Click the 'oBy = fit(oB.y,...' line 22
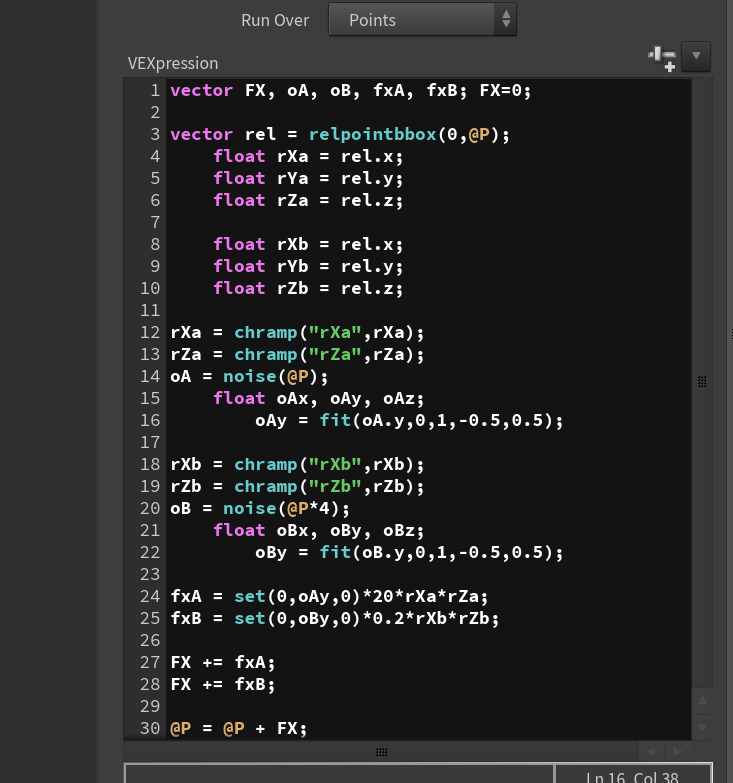Screen dimensions: 733x783 [409, 552]
